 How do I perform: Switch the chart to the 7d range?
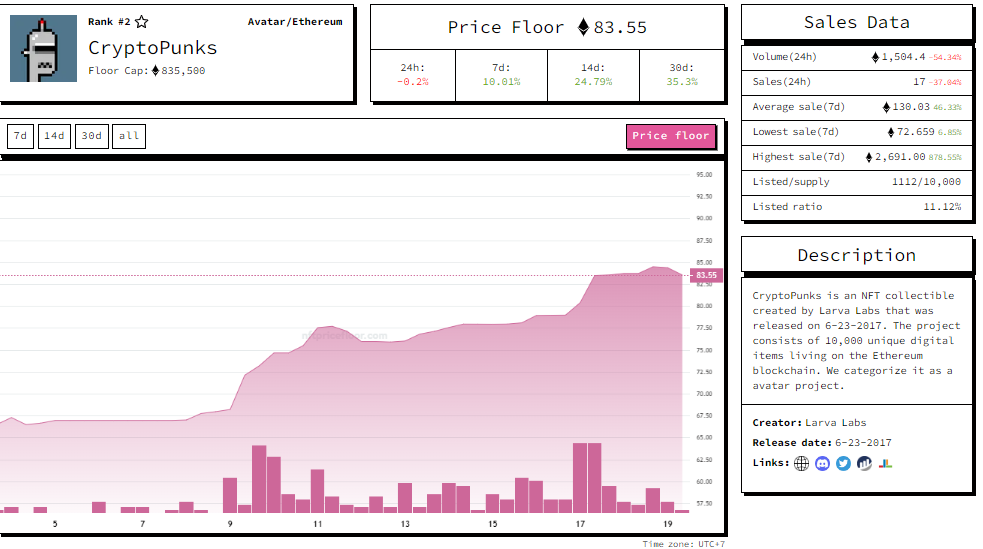[x=21, y=136]
